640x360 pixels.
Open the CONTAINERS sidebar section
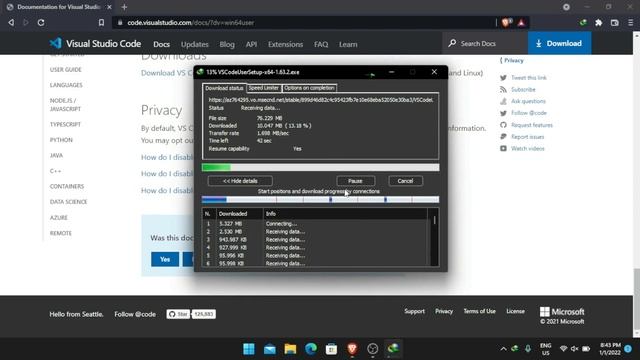67,186
